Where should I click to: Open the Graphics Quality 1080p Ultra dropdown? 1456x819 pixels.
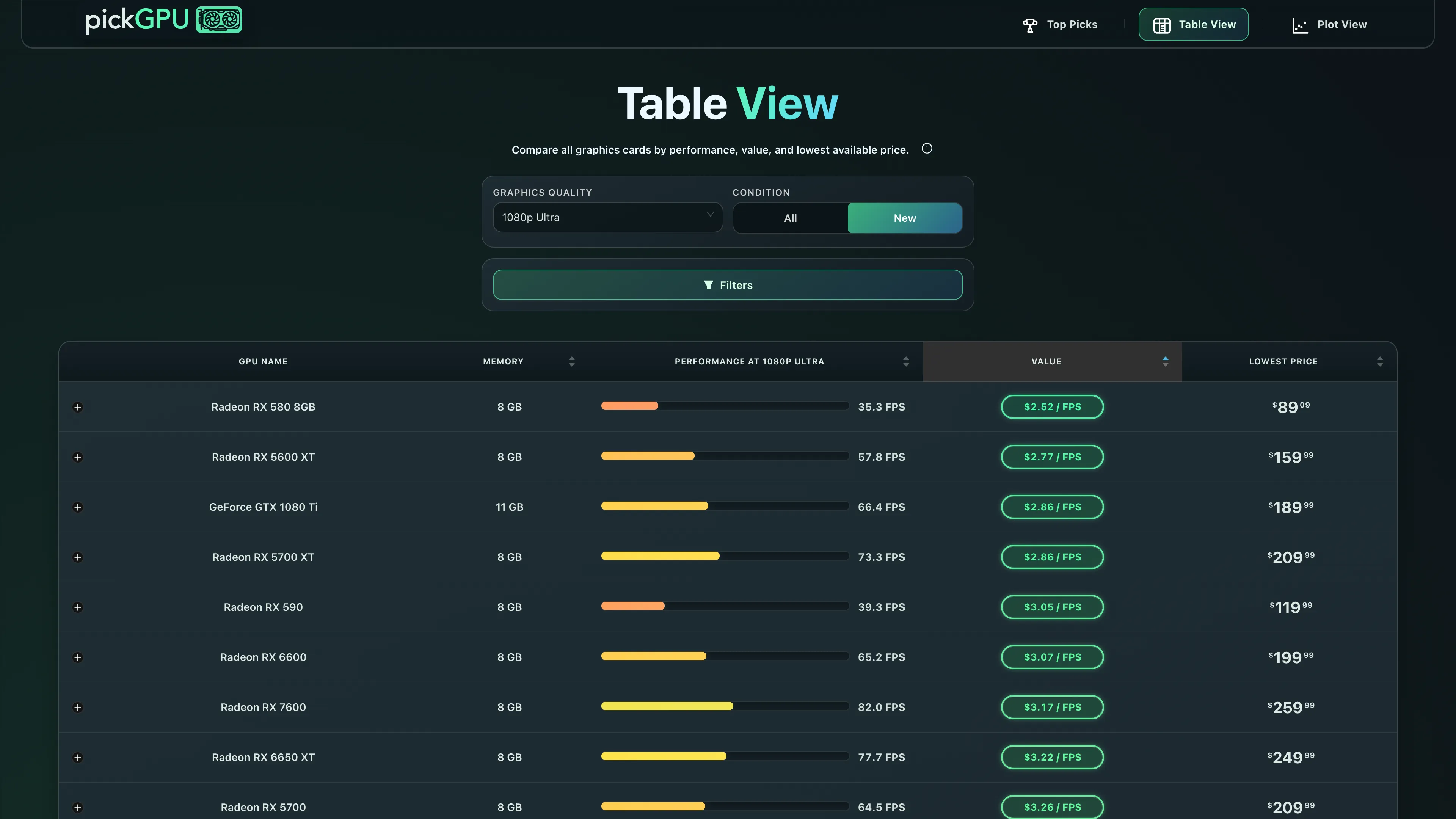[607, 218]
